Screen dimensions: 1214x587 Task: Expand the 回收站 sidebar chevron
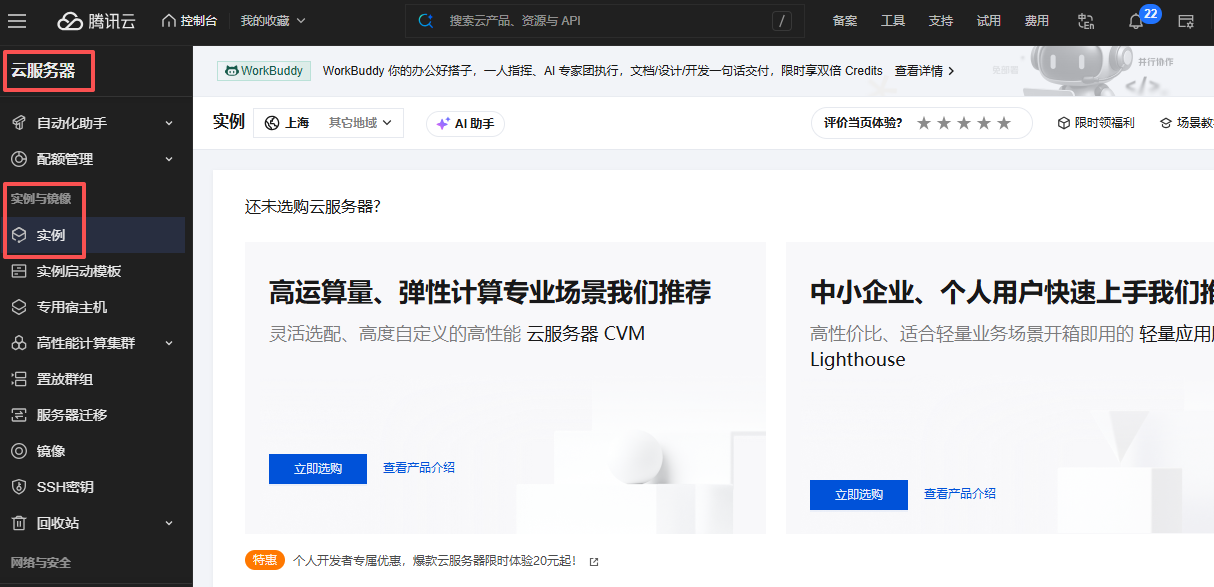tap(169, 523)
